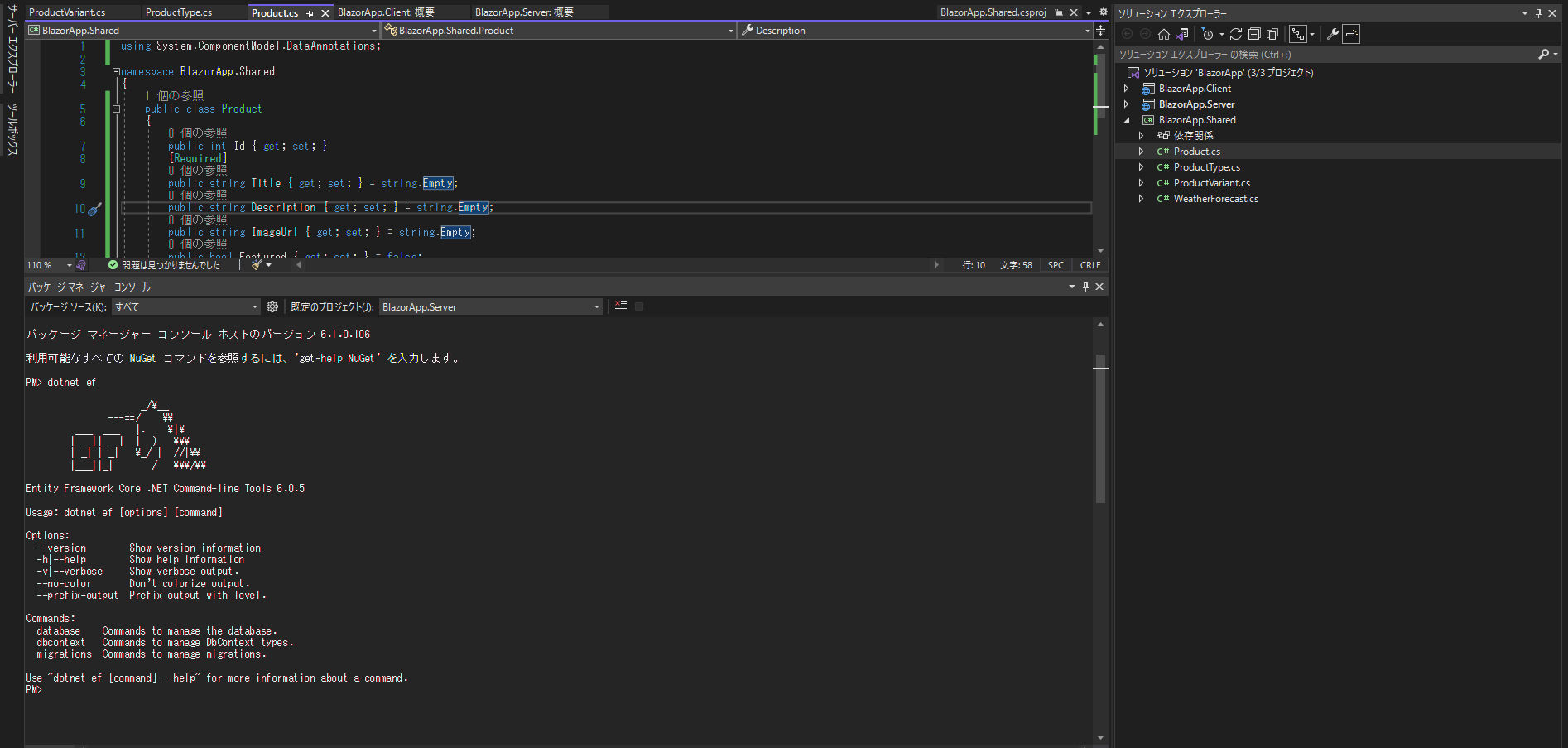Sync with active document in Solution Explorer

pyautogui.click(x=1236, y=34)
